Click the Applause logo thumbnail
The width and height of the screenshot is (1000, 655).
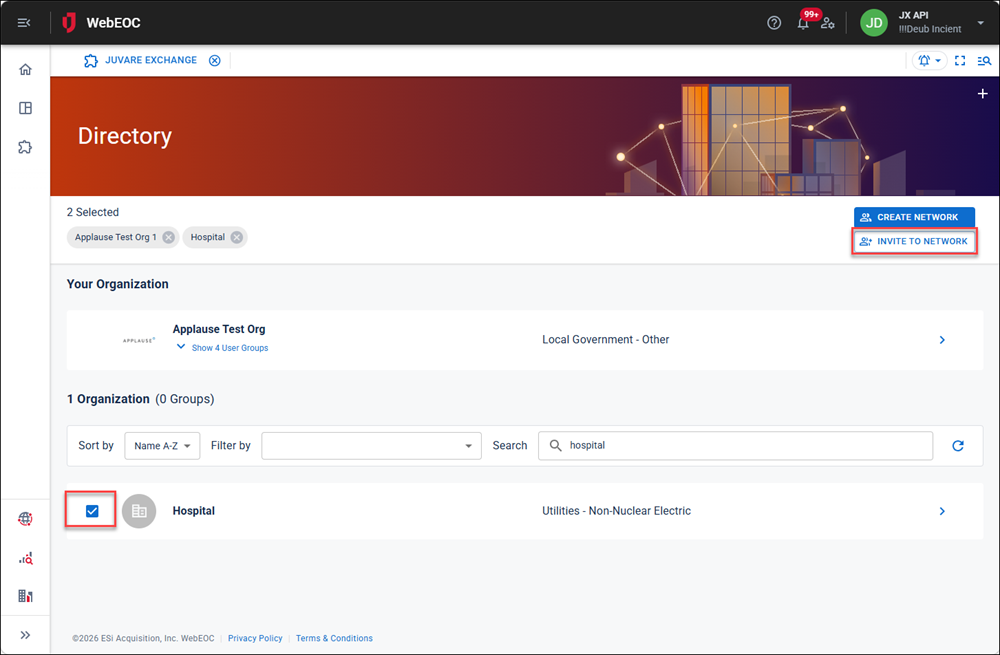point(138,341)
